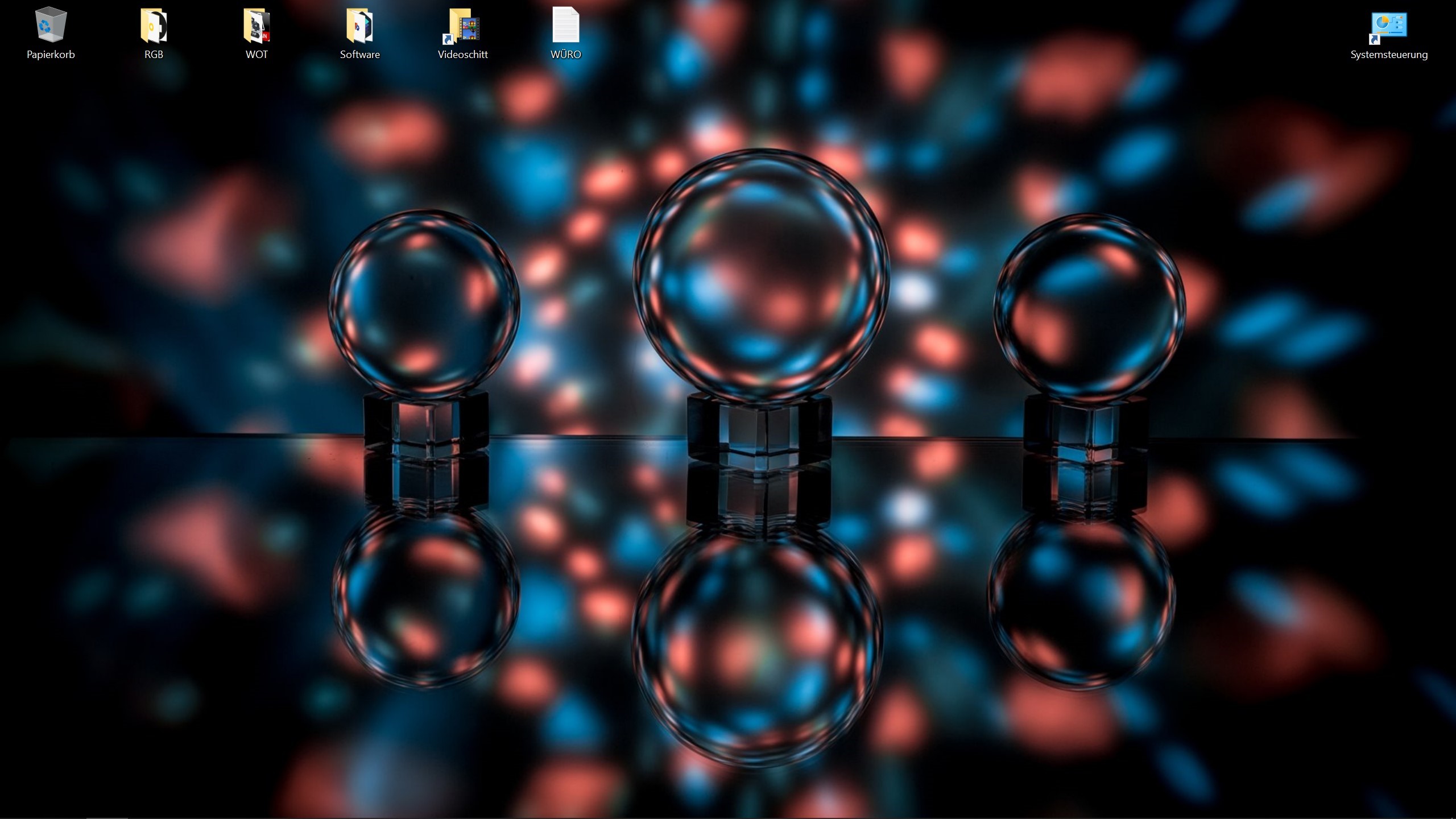The height and width of the screenshot is (819, 1456).
Task: Select the Videoschitt shortcut folder icon
Action: click(464, 26)
